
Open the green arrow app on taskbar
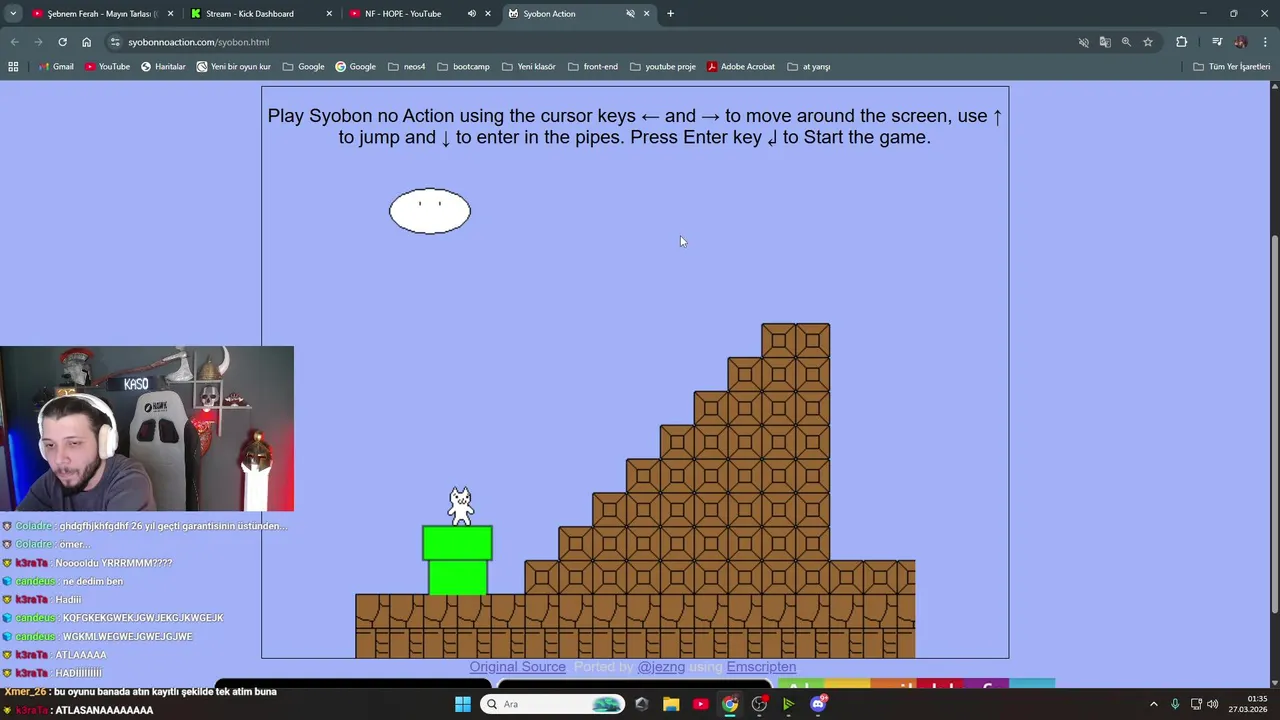coord(789,704)
